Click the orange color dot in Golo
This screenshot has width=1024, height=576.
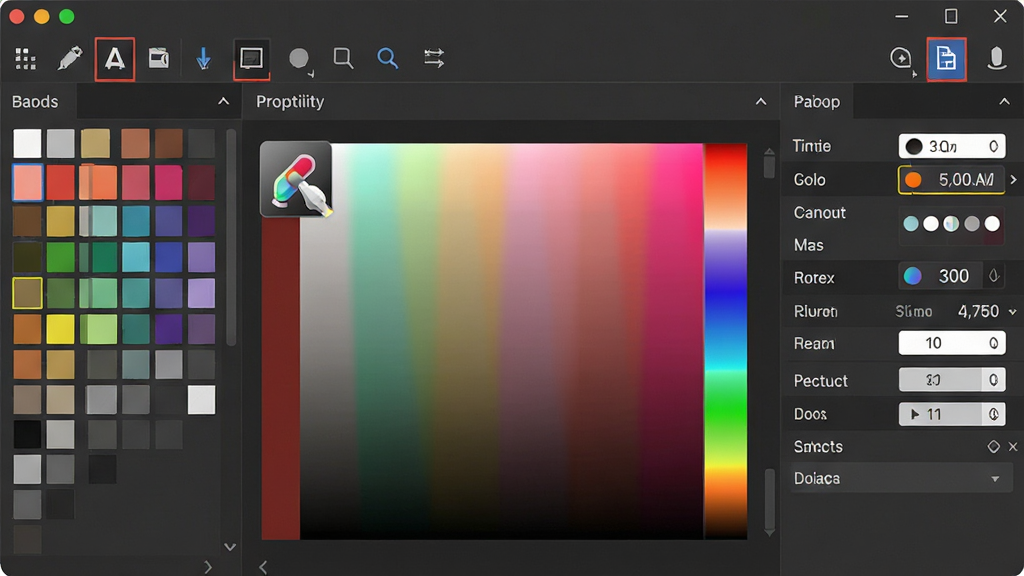[913, 180]
